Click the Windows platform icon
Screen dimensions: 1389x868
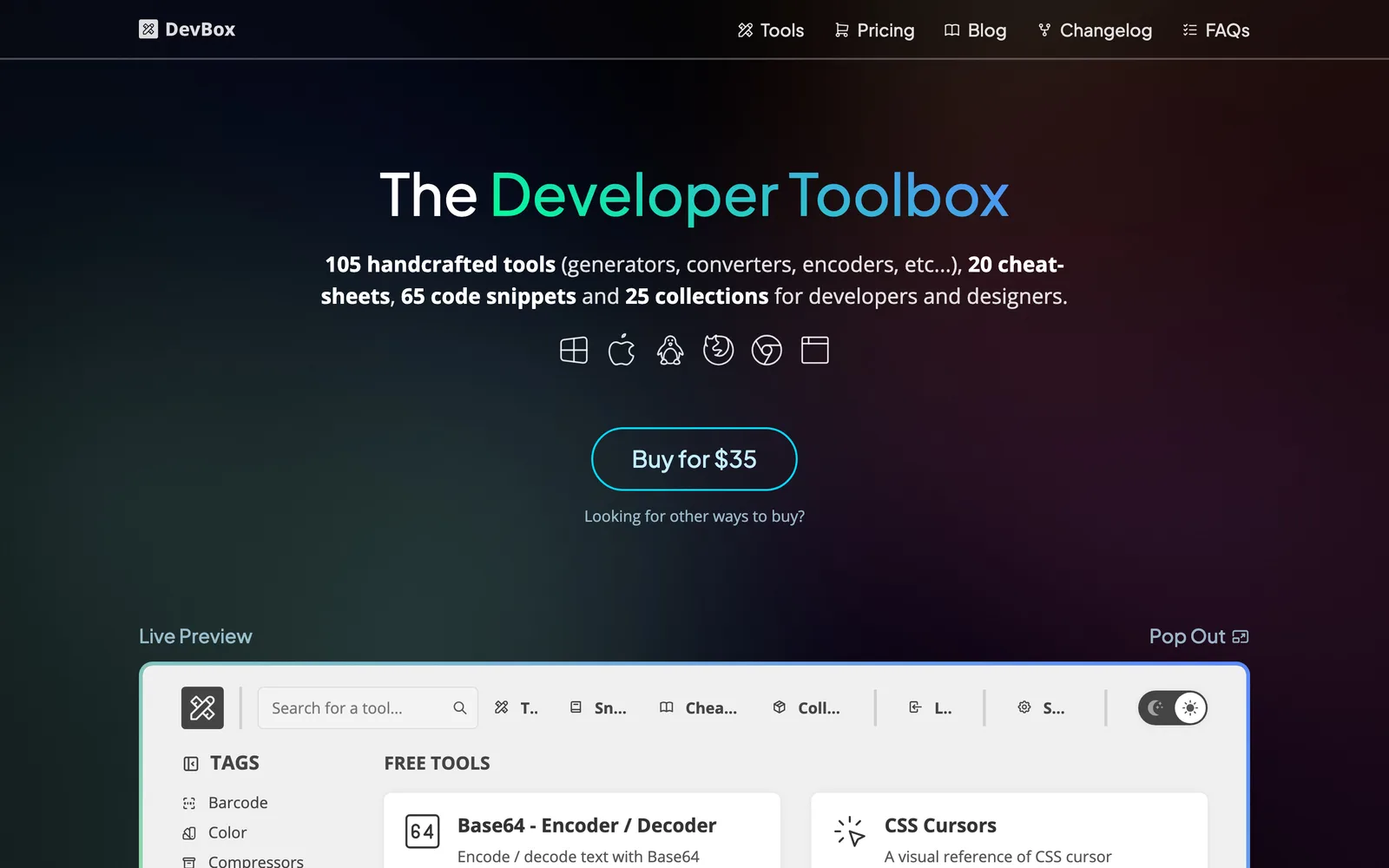pyautogui.click(x=574, y=351)
